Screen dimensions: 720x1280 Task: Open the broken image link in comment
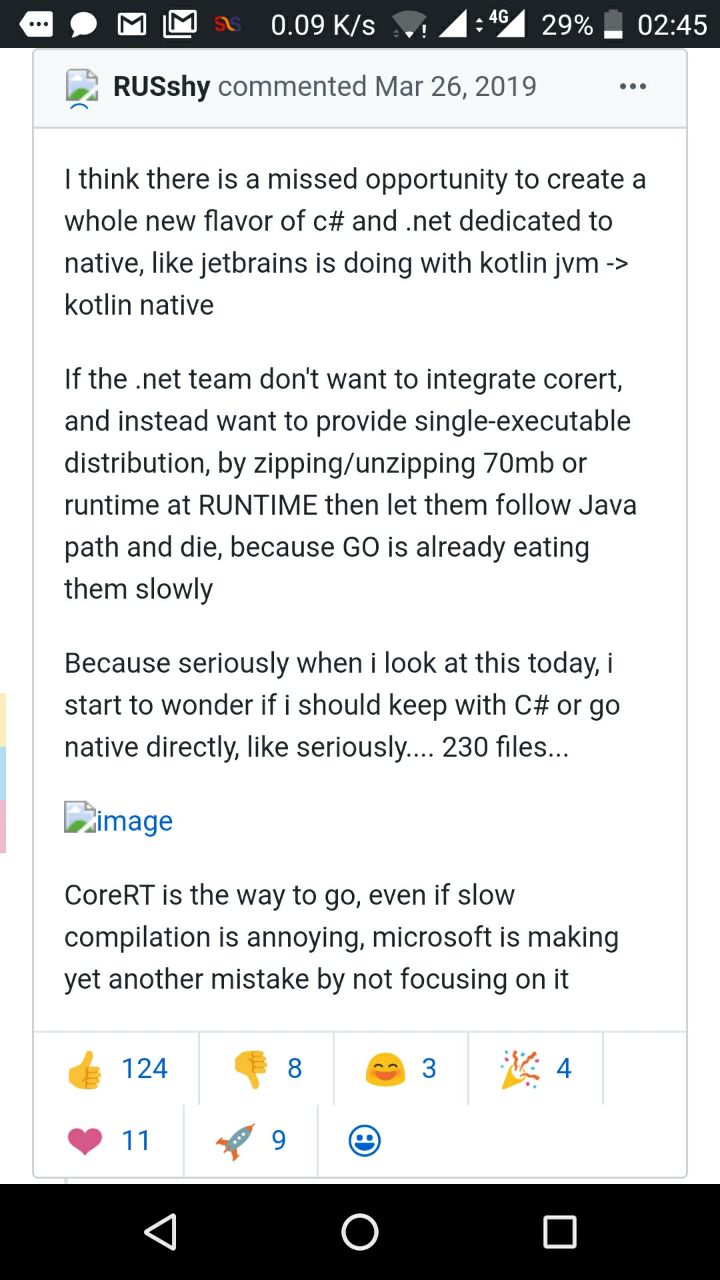tap(119, 821)
